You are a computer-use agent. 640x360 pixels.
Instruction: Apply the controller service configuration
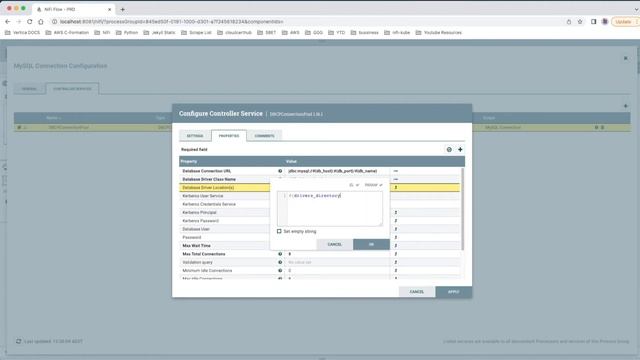(453, 292)
